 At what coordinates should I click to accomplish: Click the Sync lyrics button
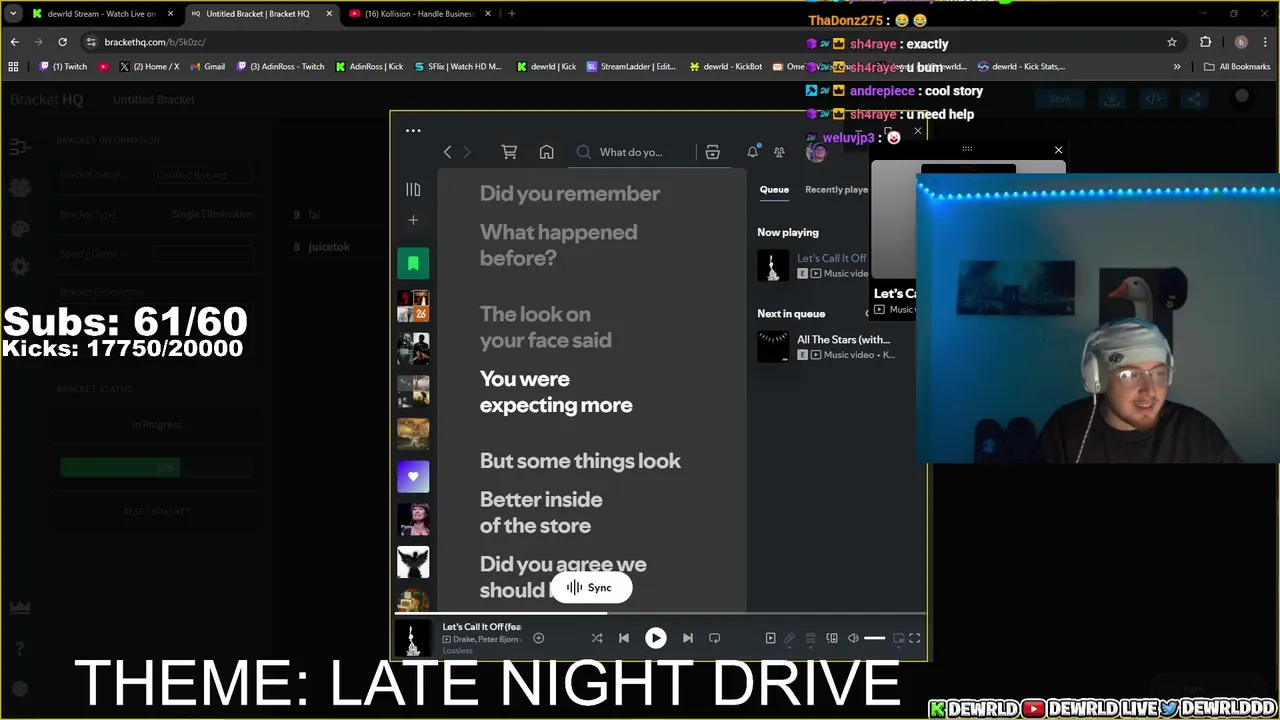[x=590, y=588]
